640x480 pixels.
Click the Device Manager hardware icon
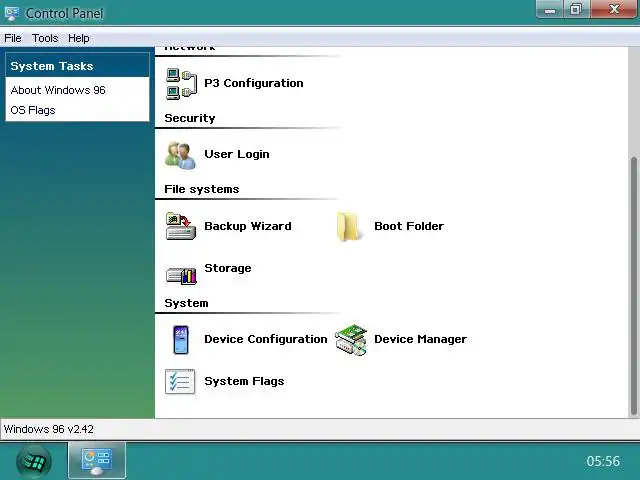coord(351,340)
